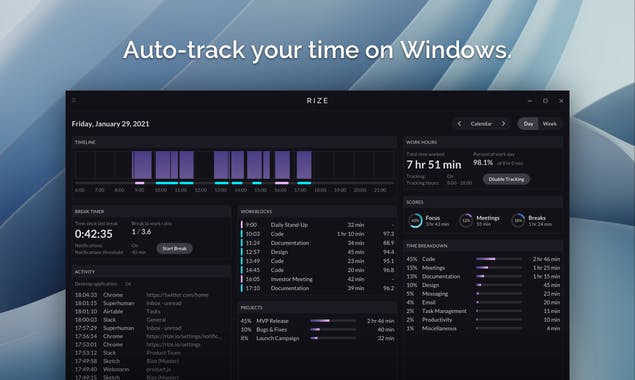Click Messaging row in Time Breakdown
The image size is (635, 380).
click(x=483, y=294)
